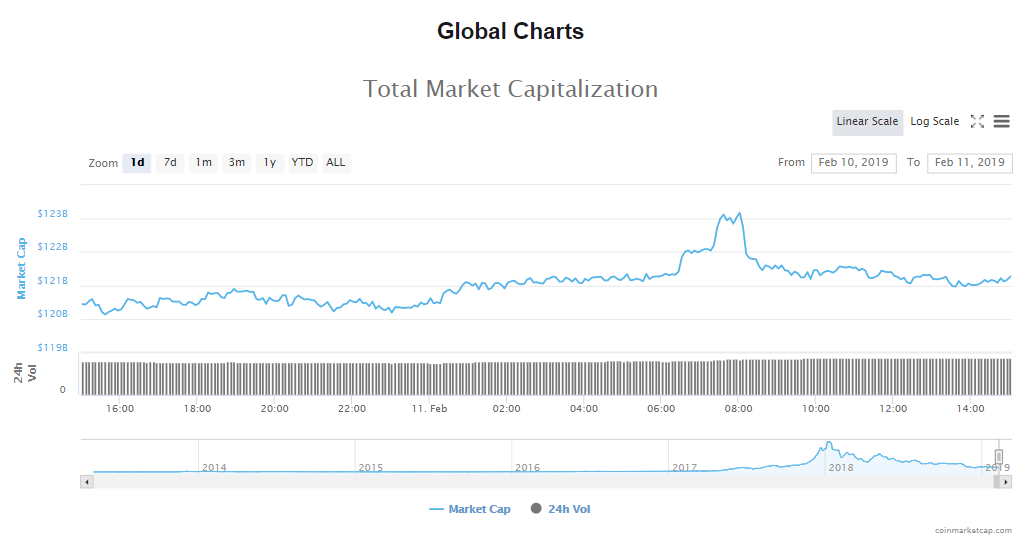
Task: Choose the YTD zoom option
Action: click(302, 163)
